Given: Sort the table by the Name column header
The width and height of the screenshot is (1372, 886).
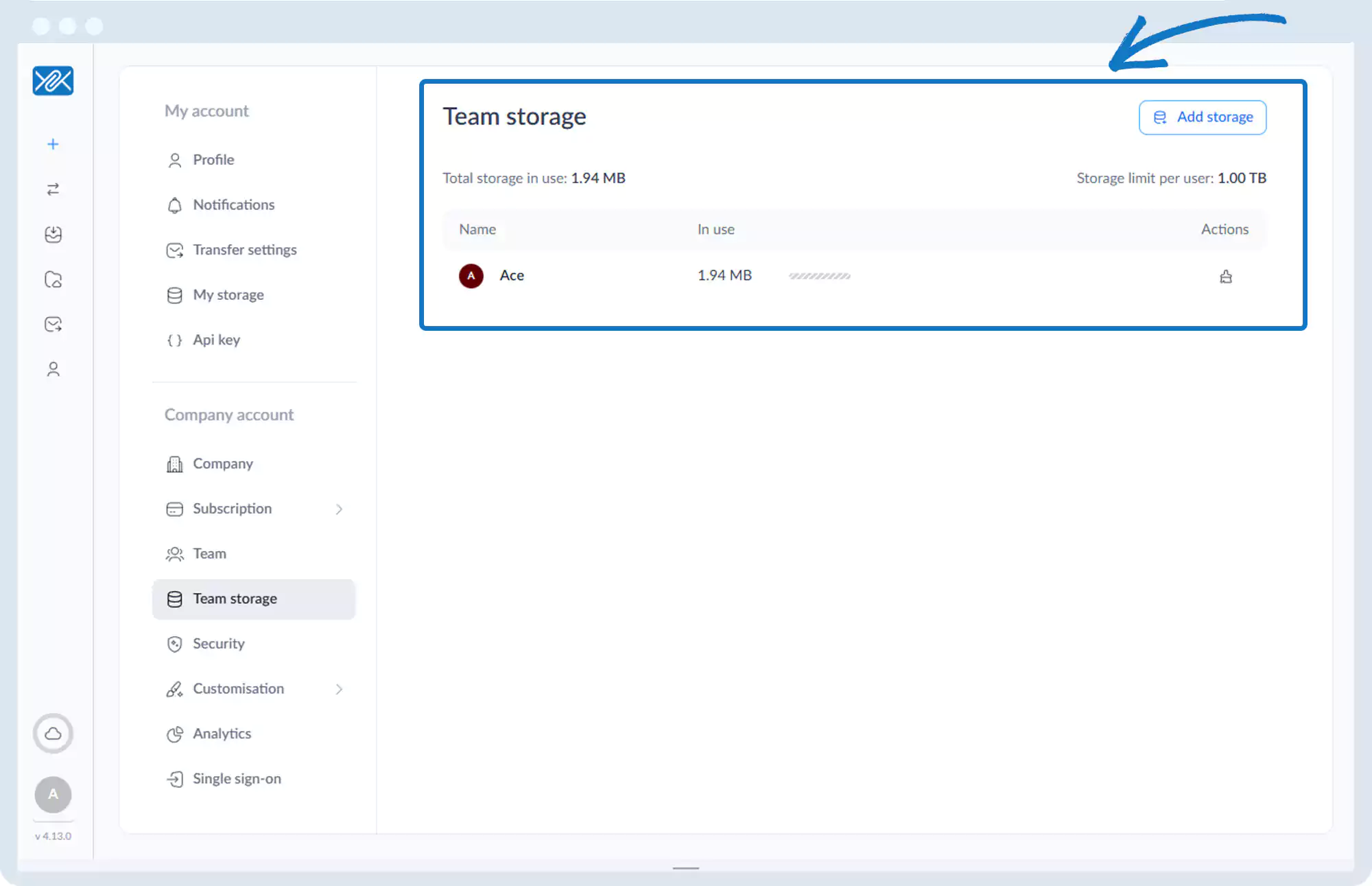Looking at the screenshot, I should [x=477, y=229].
